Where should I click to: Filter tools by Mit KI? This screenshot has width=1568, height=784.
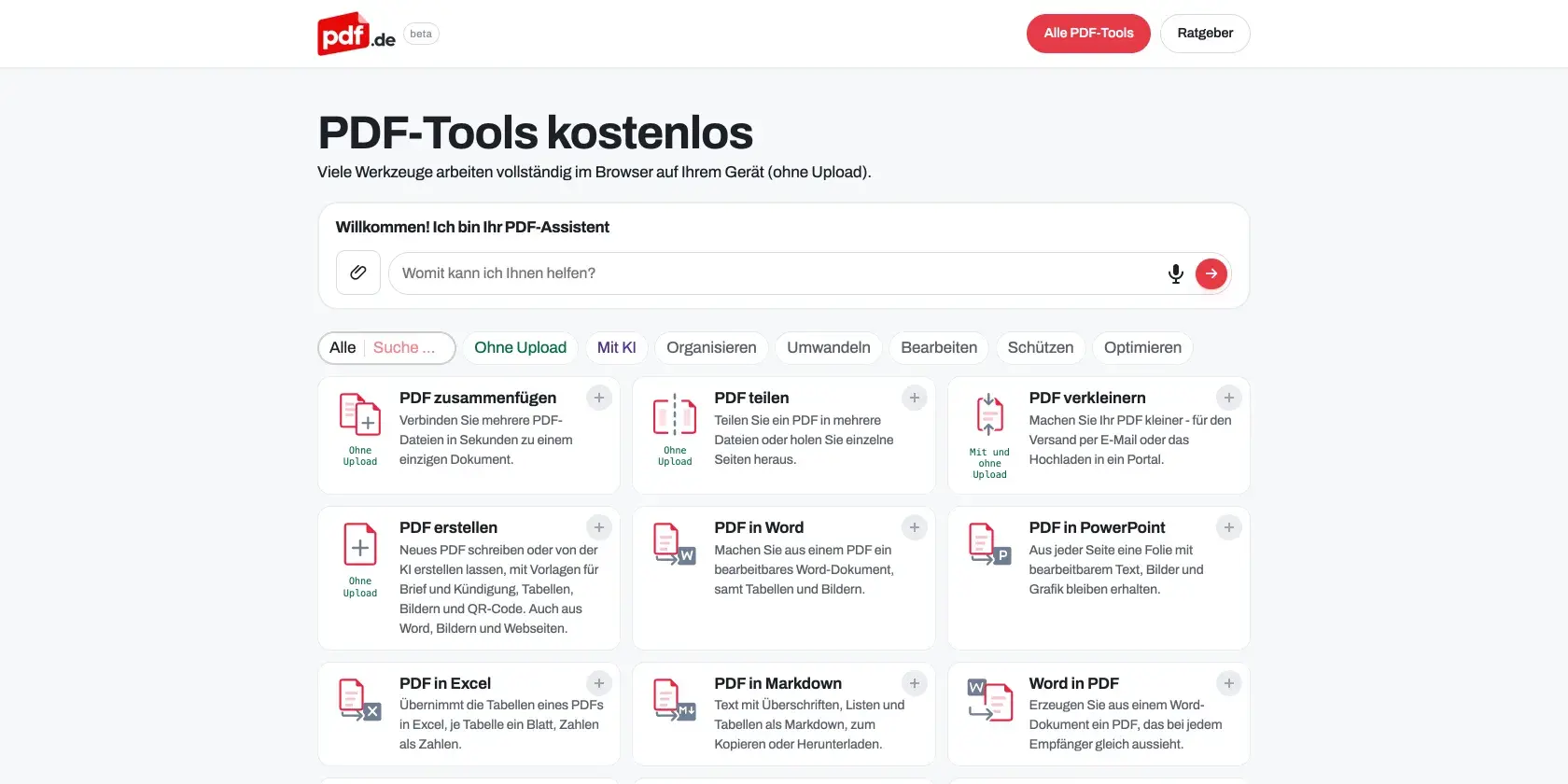[x=616, y=347]
